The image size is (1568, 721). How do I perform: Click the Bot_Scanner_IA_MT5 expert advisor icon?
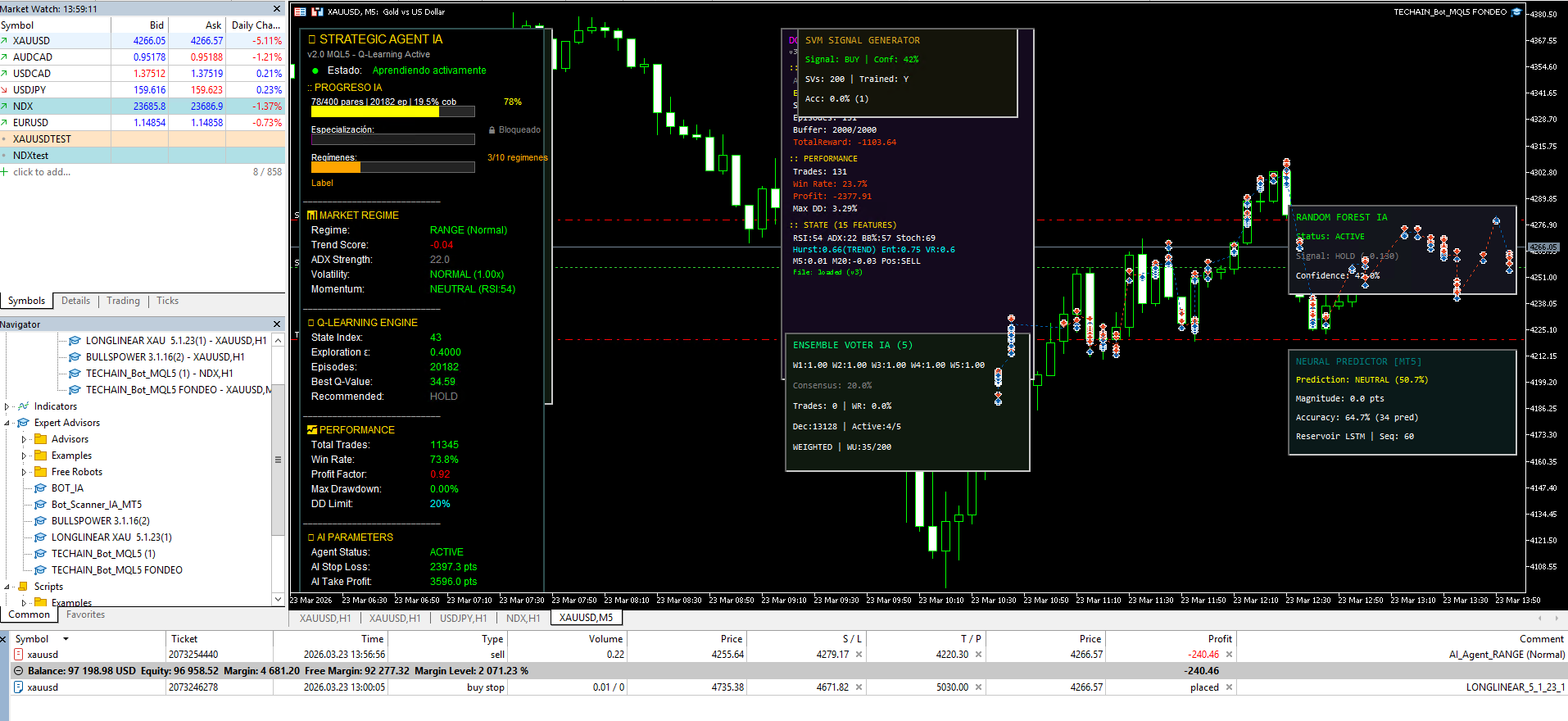(40, 505)
